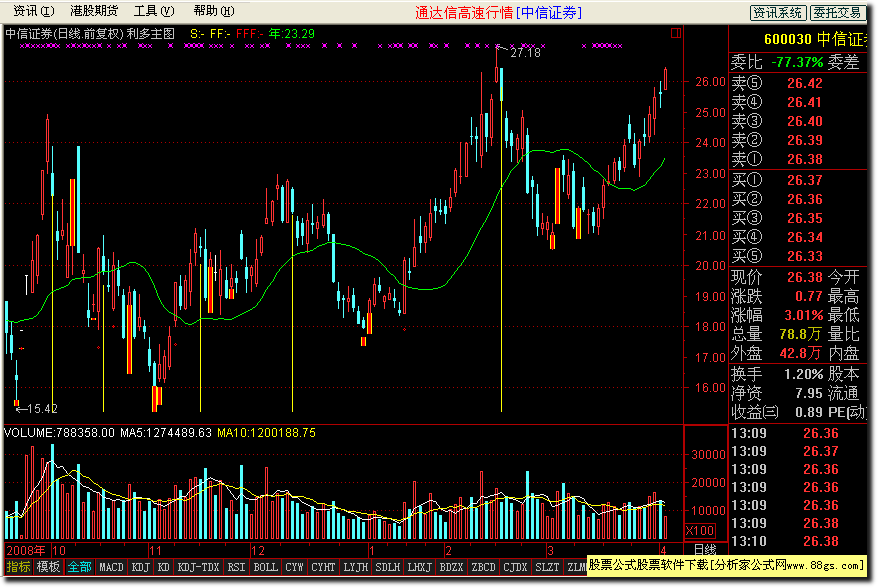The width and height of the screenshot is (879, 588).
Task: Click the 换手 1.20% value
Action: 803,374
